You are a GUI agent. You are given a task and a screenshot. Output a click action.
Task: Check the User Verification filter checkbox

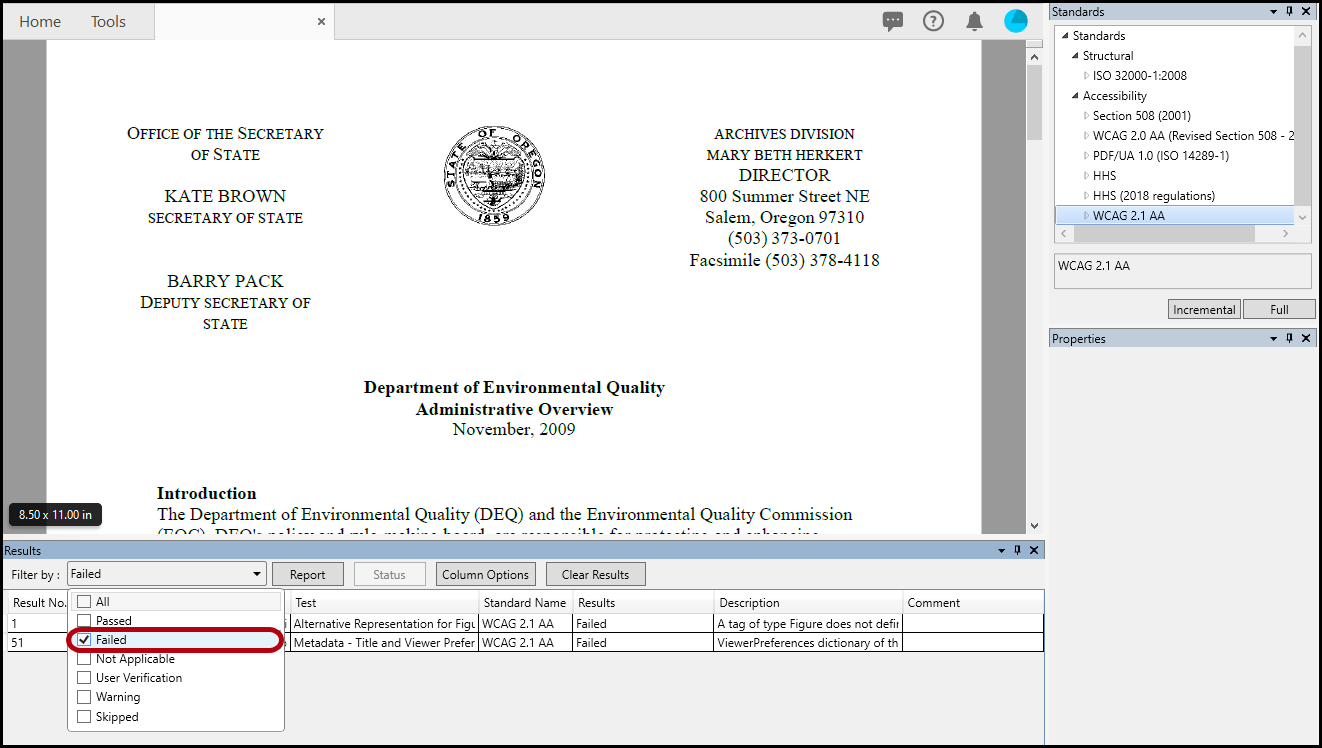[x=84, y=678]
